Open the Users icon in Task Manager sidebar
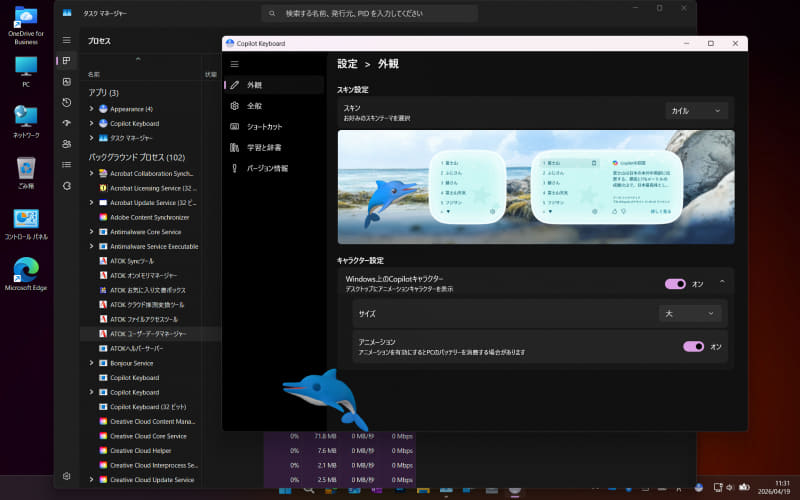Image resolution: width=800 pixels, height=500 pixels. 67,144
